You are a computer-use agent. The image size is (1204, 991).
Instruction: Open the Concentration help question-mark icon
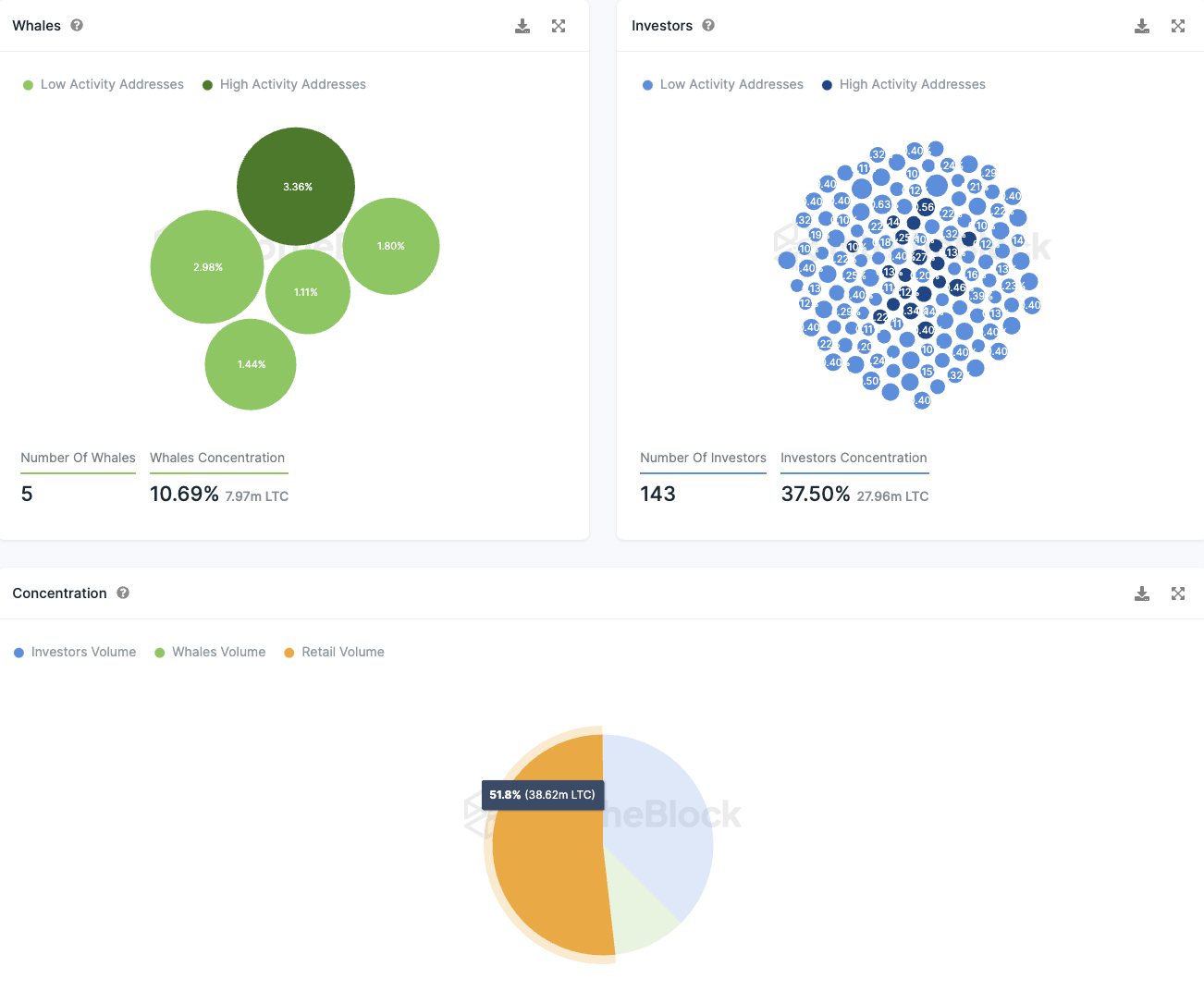123,593
